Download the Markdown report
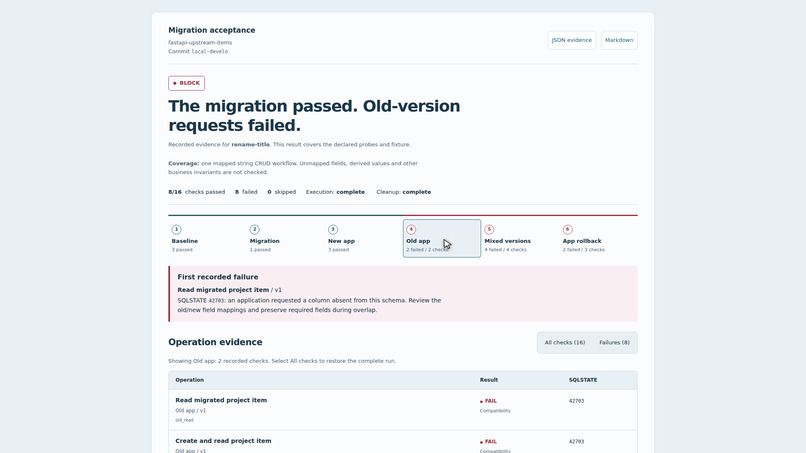Image resolution: width=806 pixels, height=453 pixels. click(x=619, y=40)
